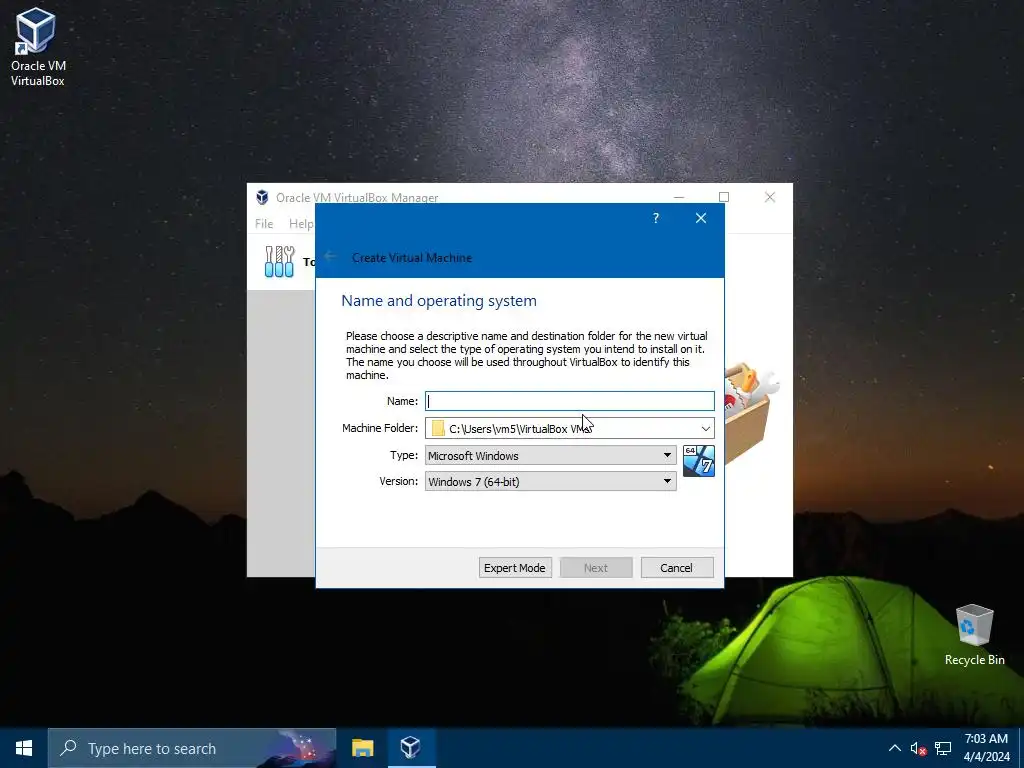The height and width of the screenshot is (768, 1024).
Task: Click the 'Version:' label
Action: pos(398,481)
